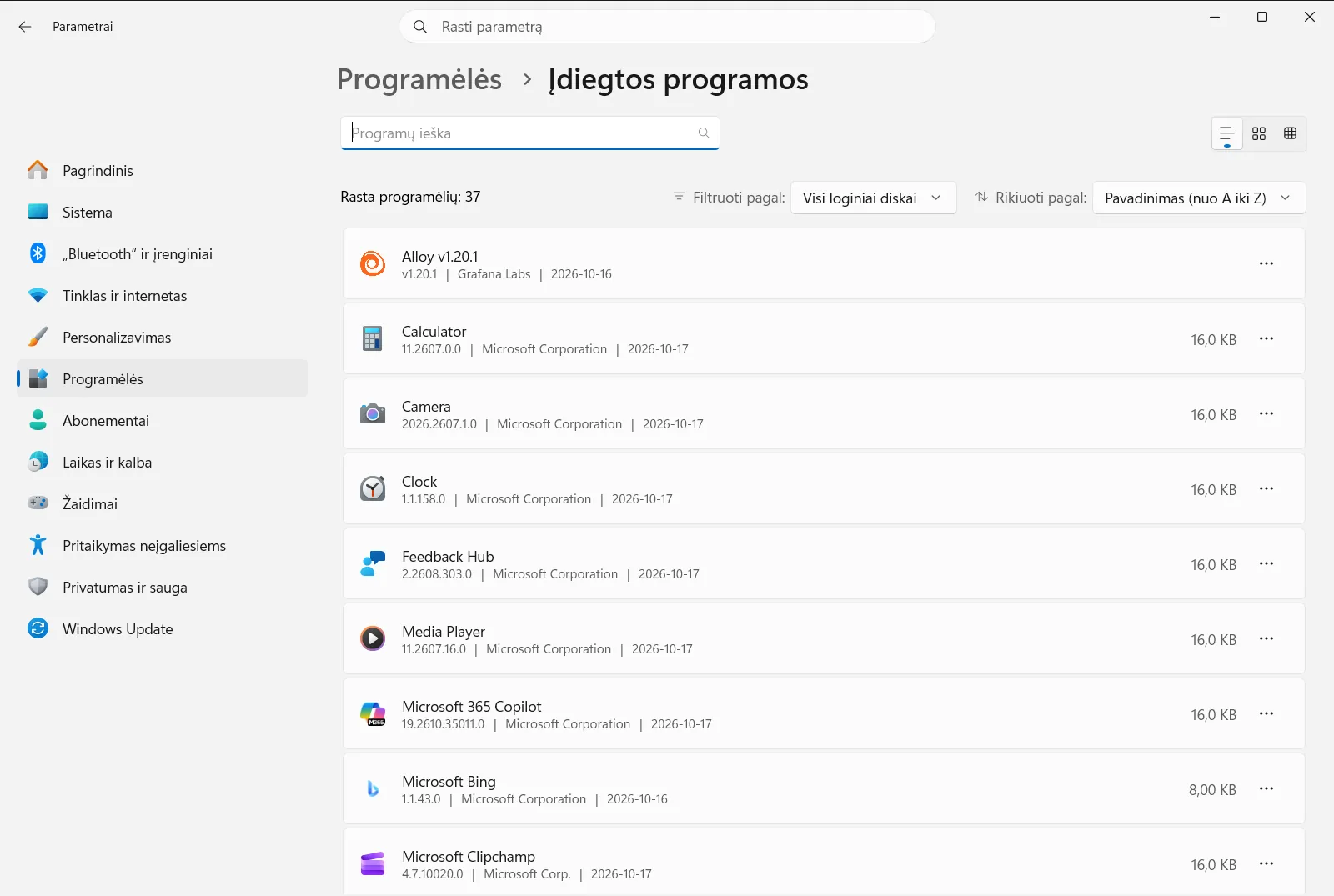
Task: Select Programėlės in the sidebar
Action: click(x=163, y=378)
